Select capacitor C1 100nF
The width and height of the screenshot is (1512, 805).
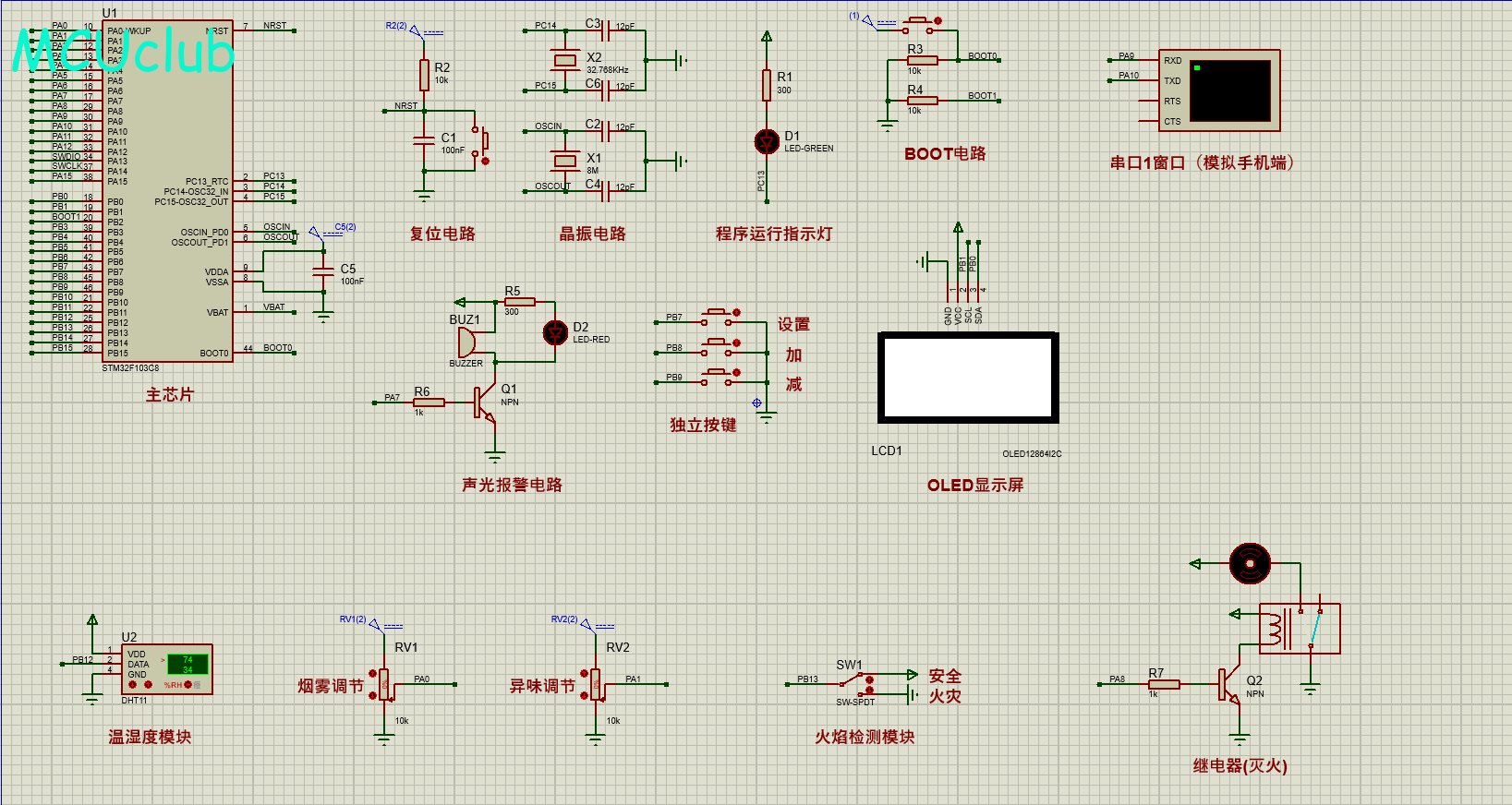click(x=424, y=139)
